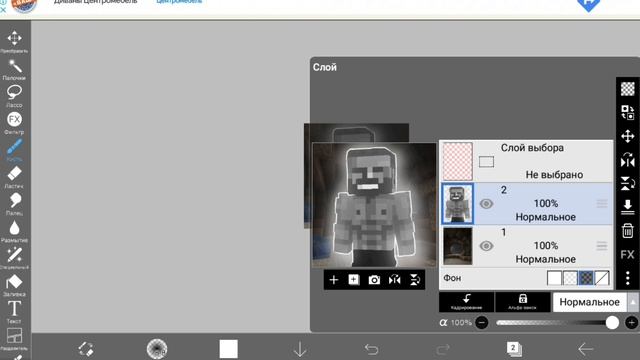Open the FX Filter tool

pyautogui.click(x=14, y=122)
